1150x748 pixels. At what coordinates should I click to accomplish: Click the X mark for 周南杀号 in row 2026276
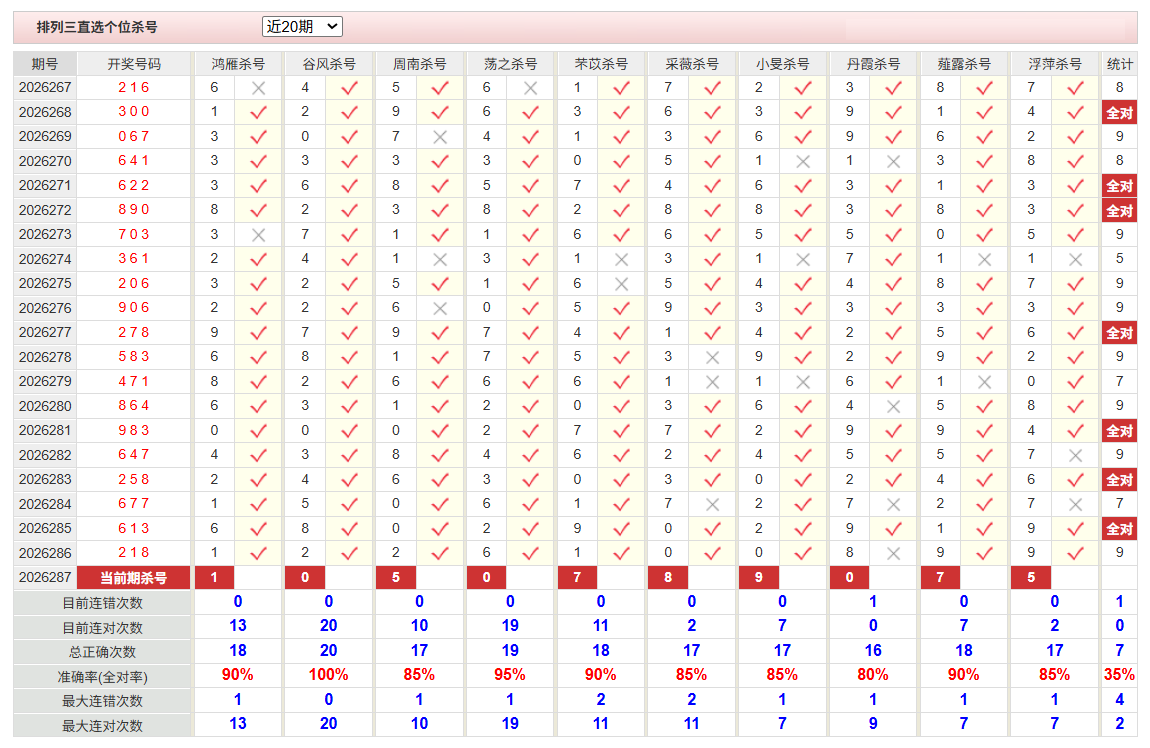pos(440,309)
